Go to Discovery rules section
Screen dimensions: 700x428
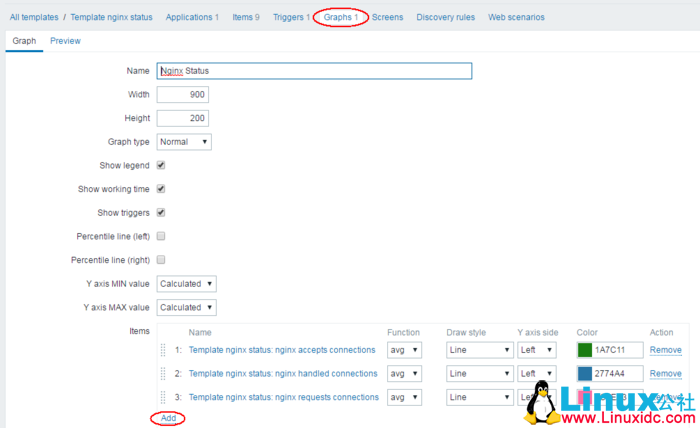(x=446, y=17)
